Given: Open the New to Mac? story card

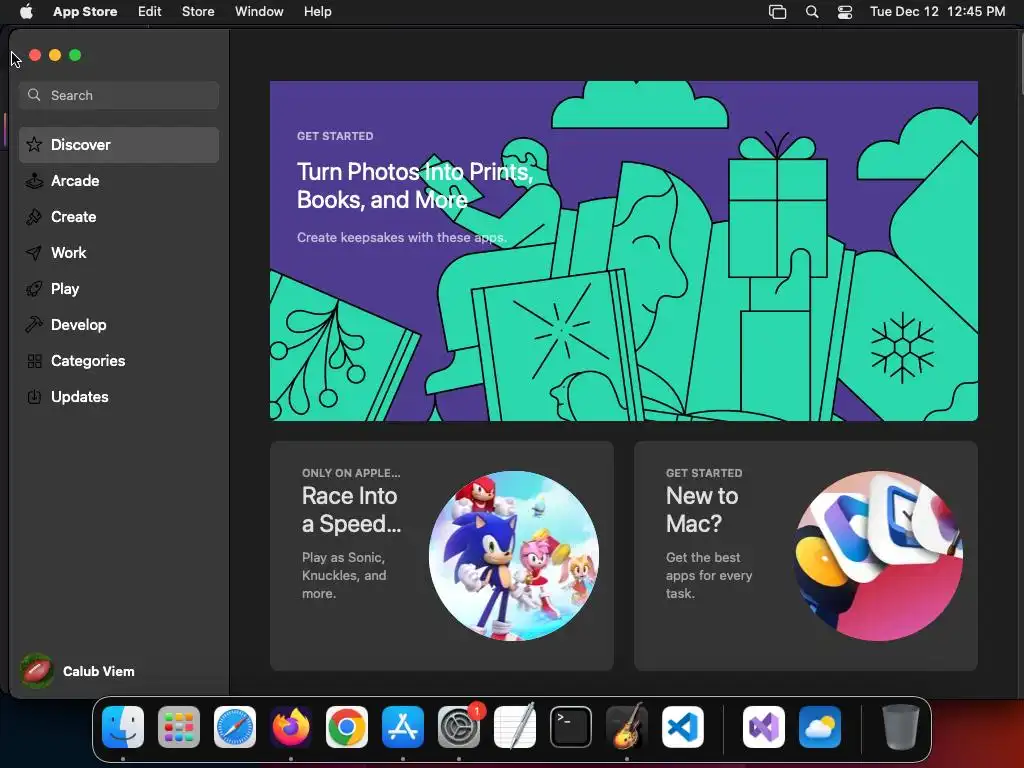Looking at the screenshot, I should (x=806, y=556).
